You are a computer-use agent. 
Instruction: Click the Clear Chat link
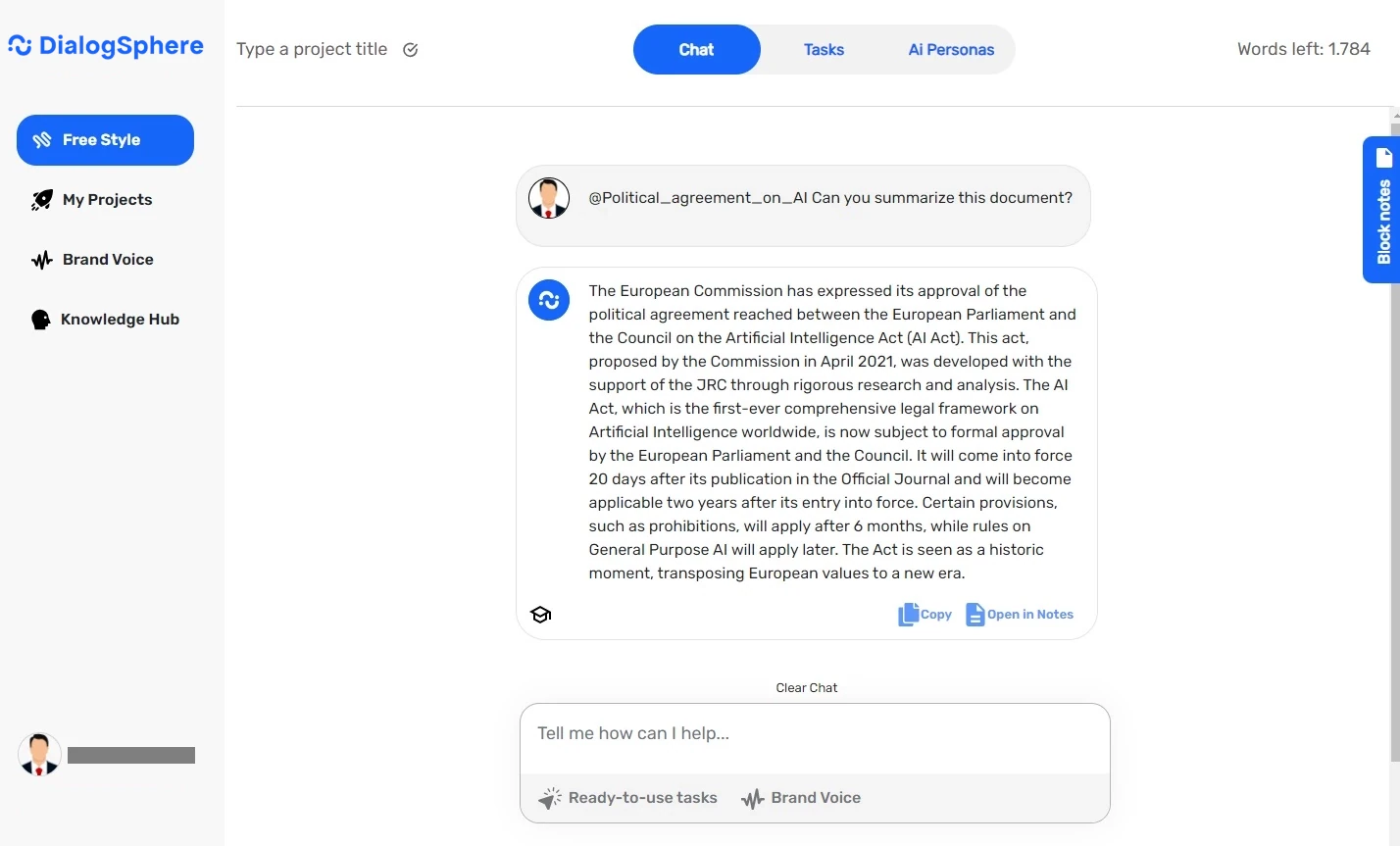806,688
